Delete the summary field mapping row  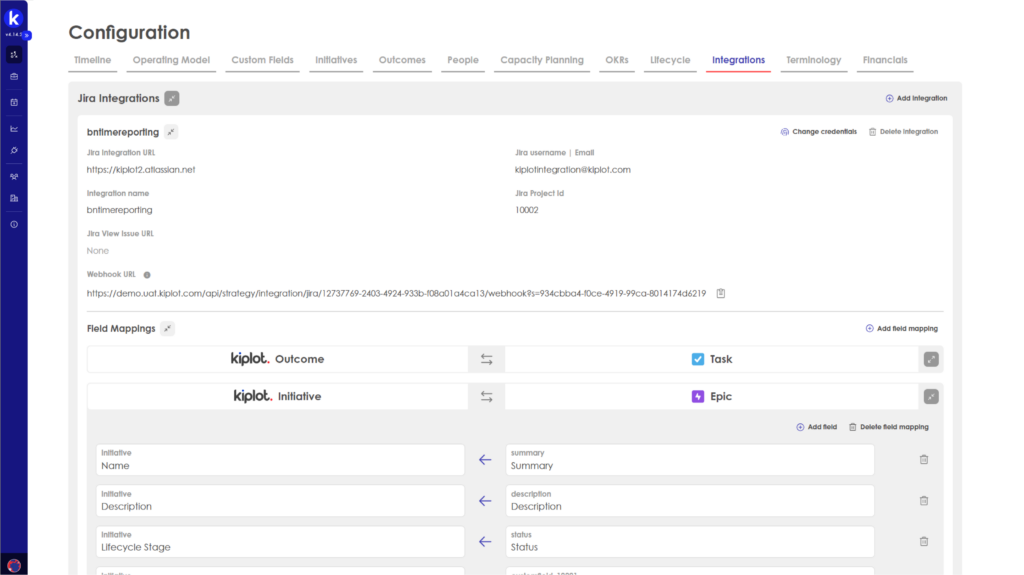pyautogui.click(x=923, y=460)
